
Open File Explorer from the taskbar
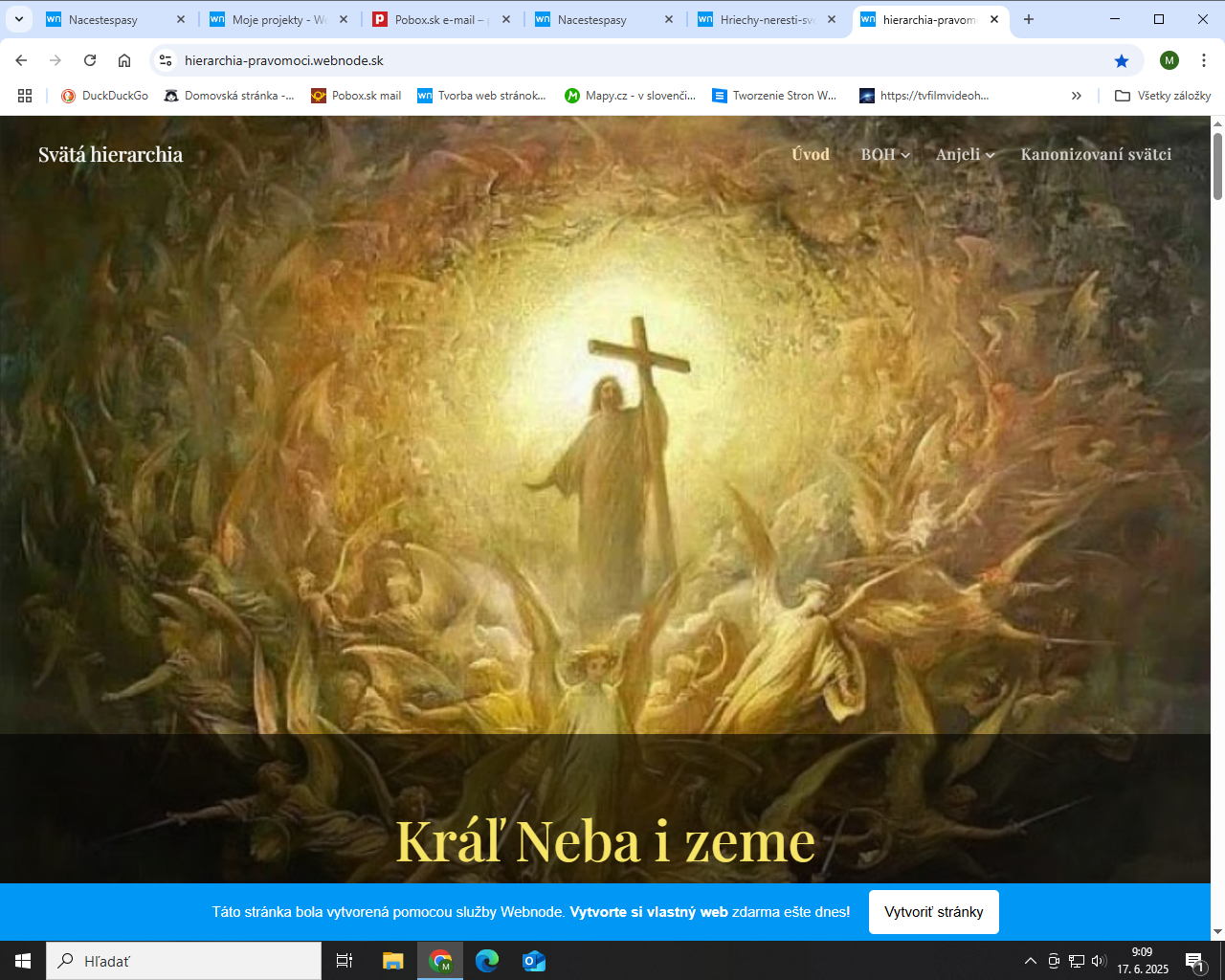click(393, 961)
